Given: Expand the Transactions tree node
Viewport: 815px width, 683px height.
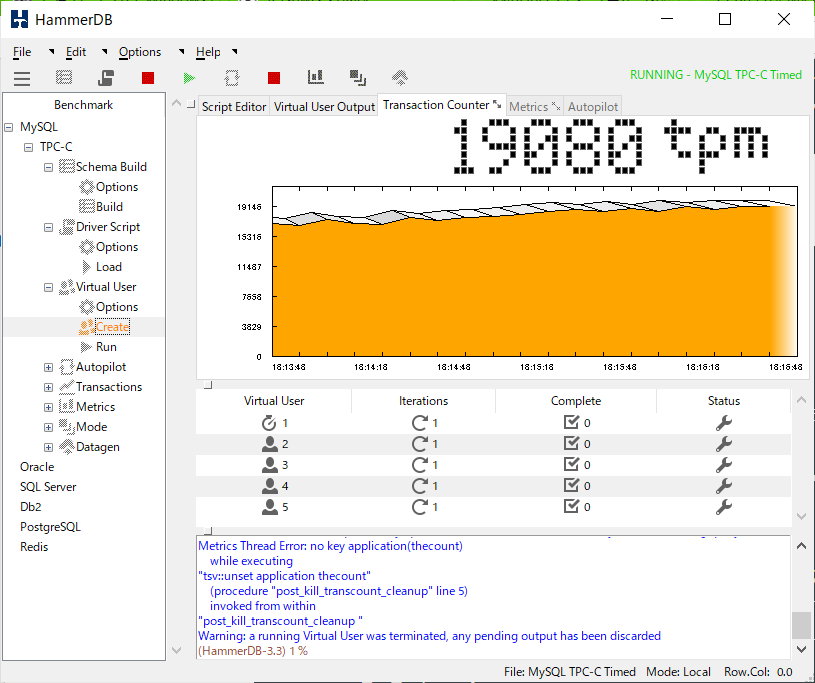Looking at the screenshot, I should pos(48,387).
